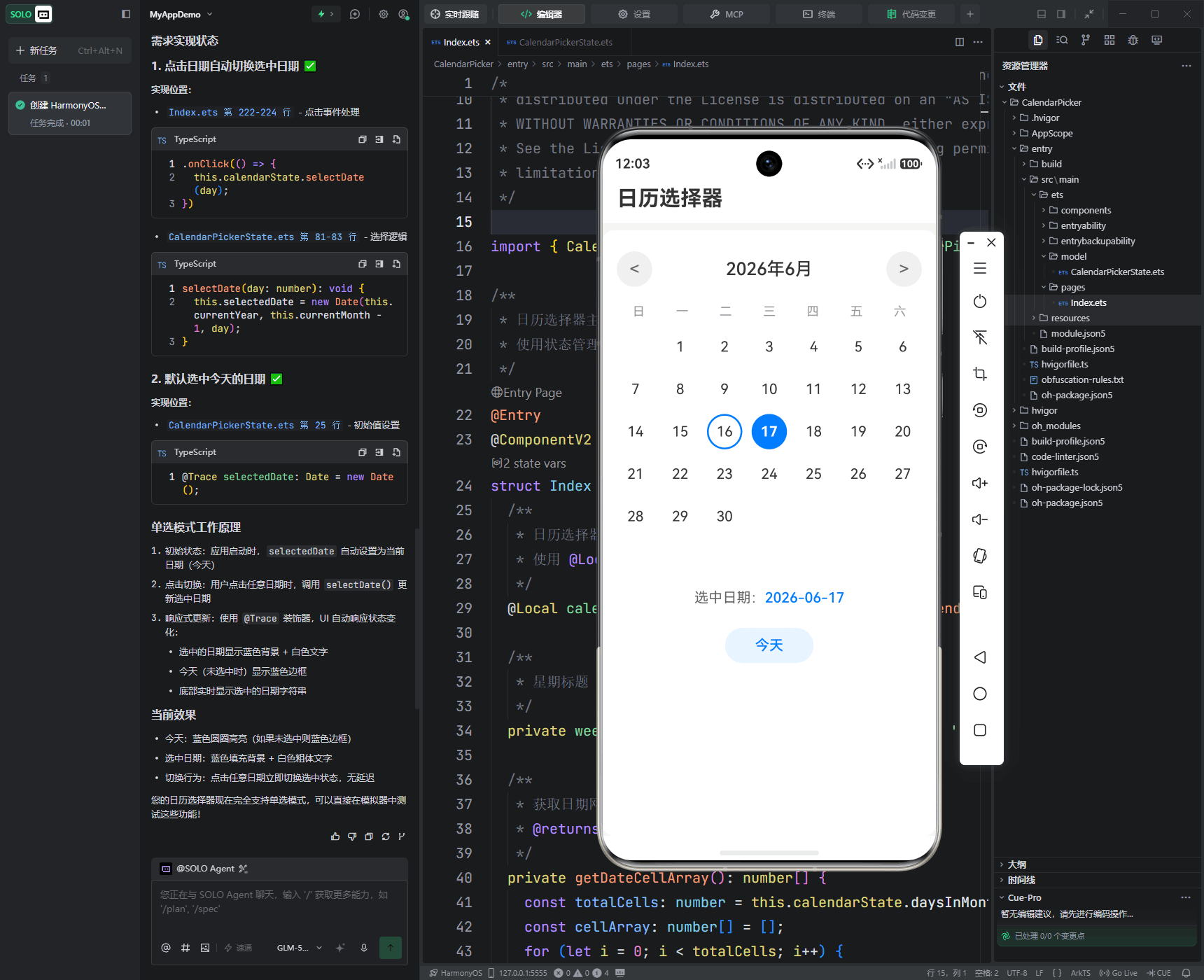Image resolution: width=1204 pixels, height=980 pixels.
Task: Click the emulator home circle button
Action: (980, 694)
